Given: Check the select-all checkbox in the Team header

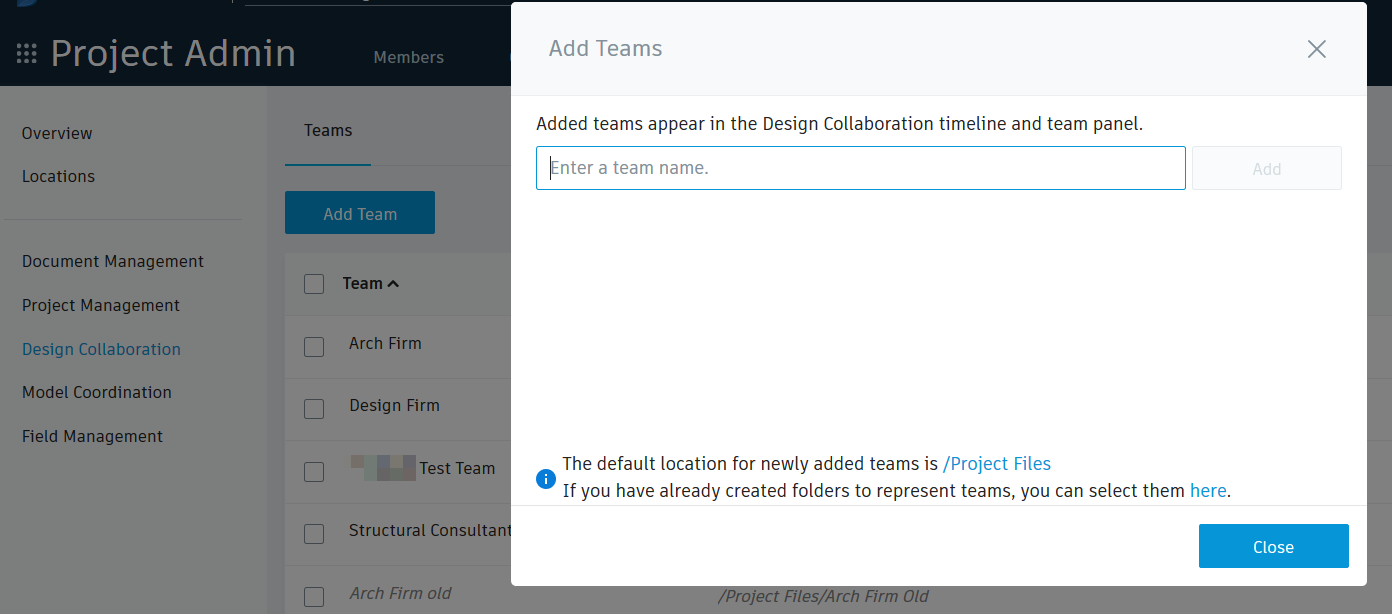Looking at the screenshot, I should pyautogui.click(x=314, y=284).
